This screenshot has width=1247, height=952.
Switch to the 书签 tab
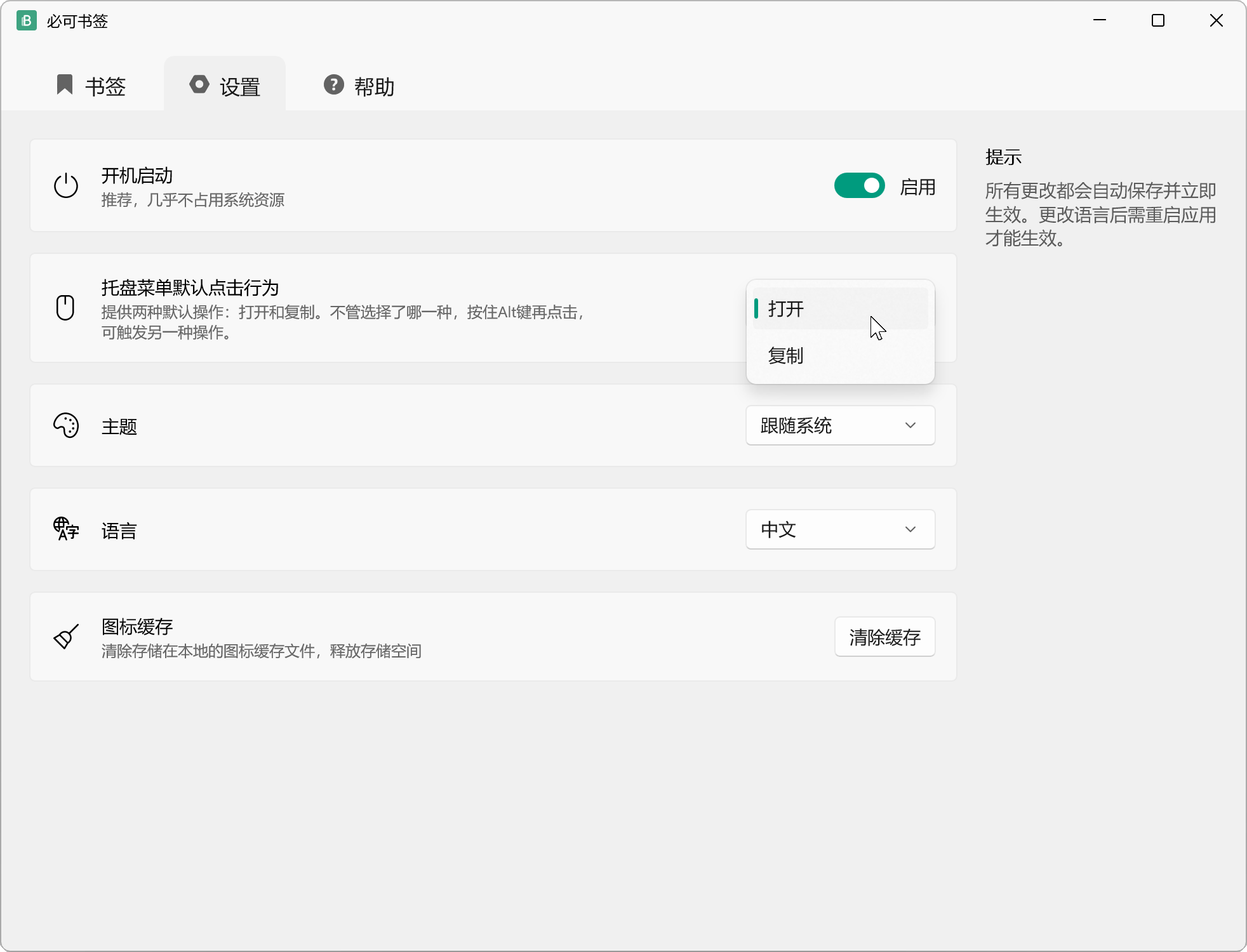91,85
